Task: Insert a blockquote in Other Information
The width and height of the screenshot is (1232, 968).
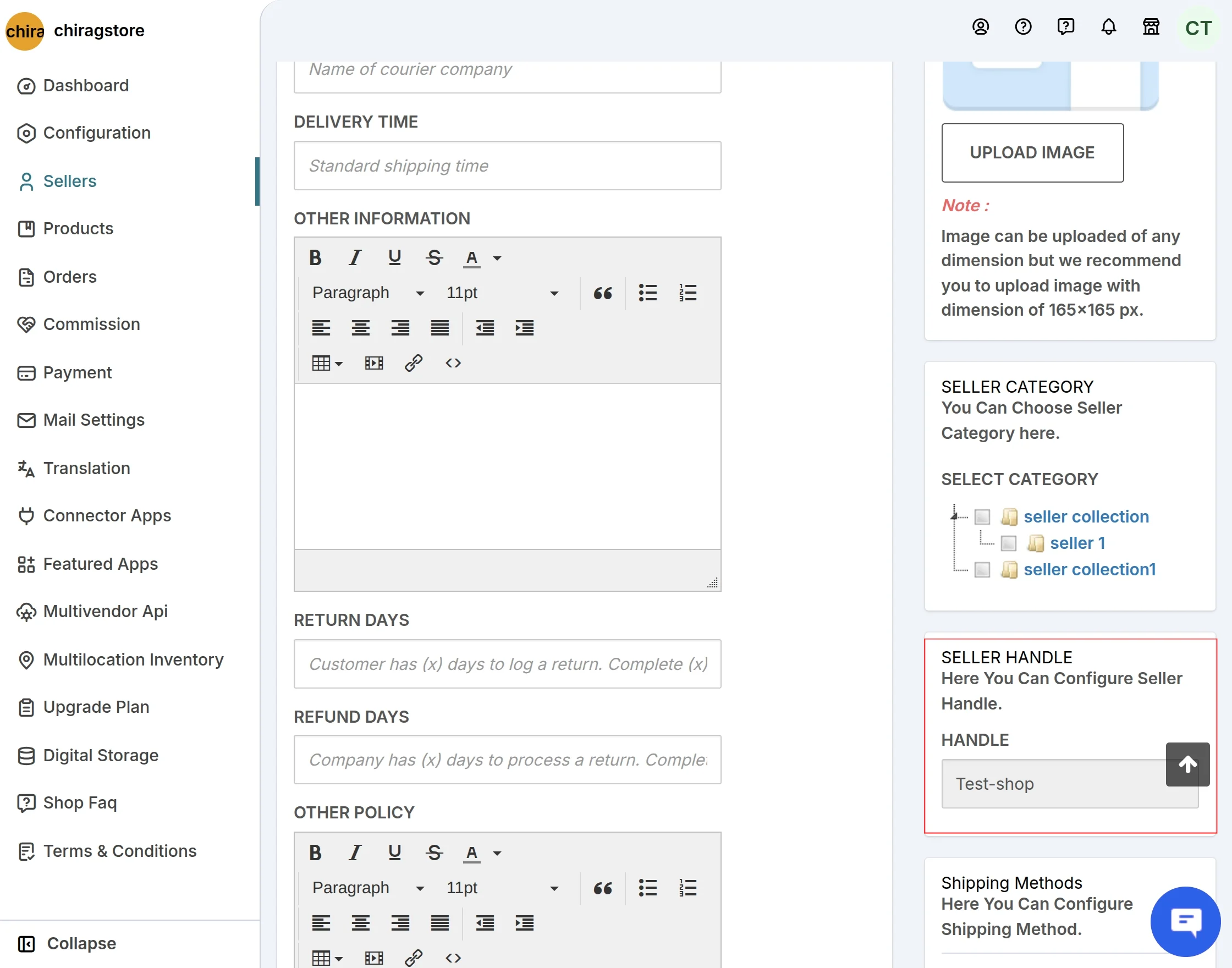Action: click(x=602, y=293)
